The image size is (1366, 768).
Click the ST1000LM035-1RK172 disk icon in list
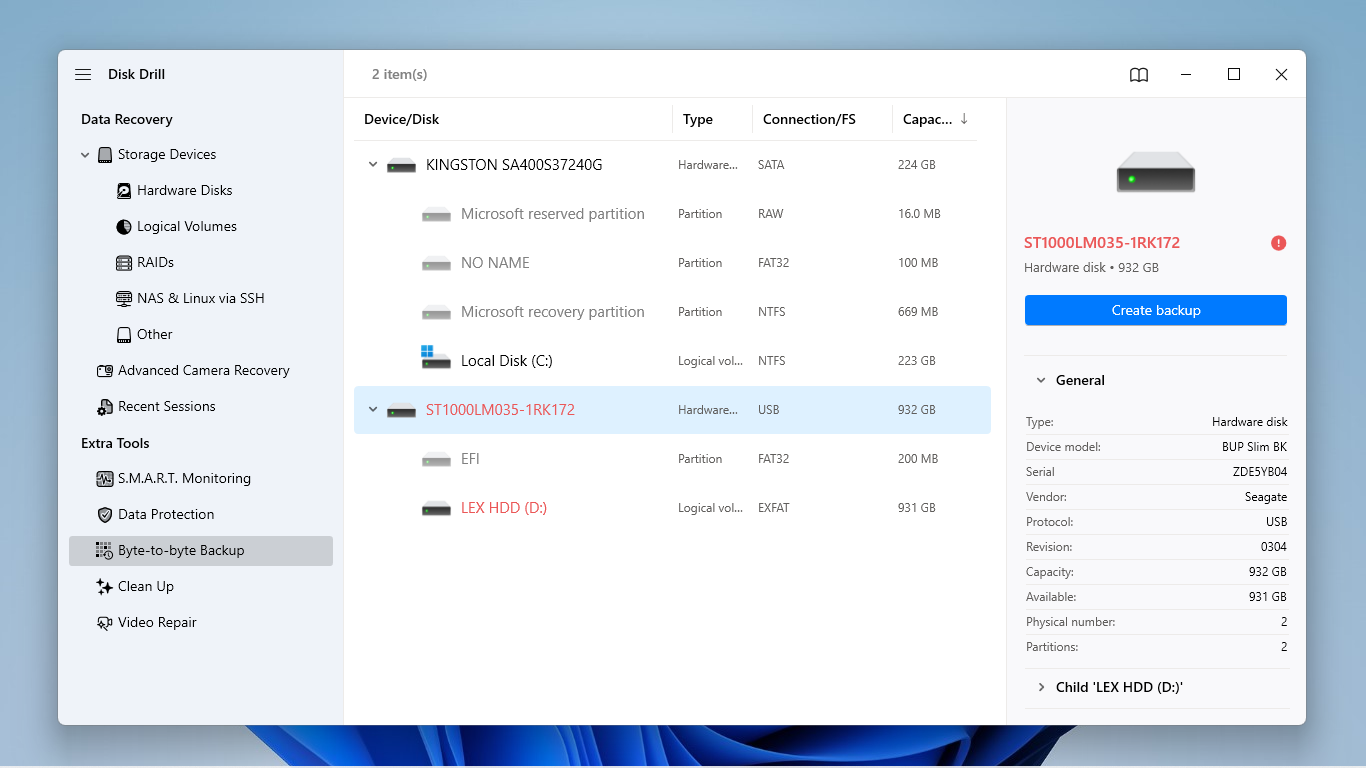tap(401, 410)
